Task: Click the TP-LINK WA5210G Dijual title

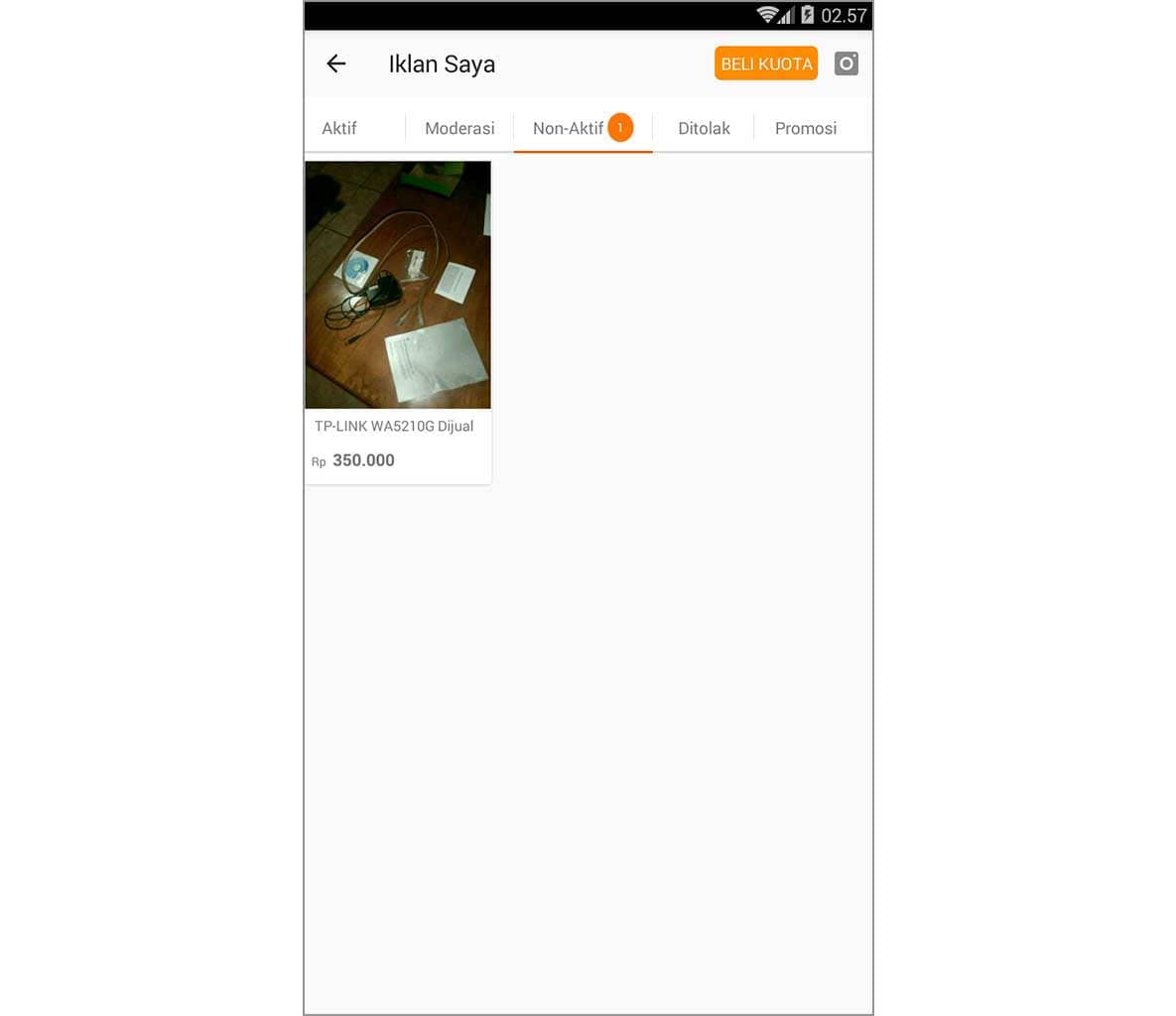Action: (394, 426)
